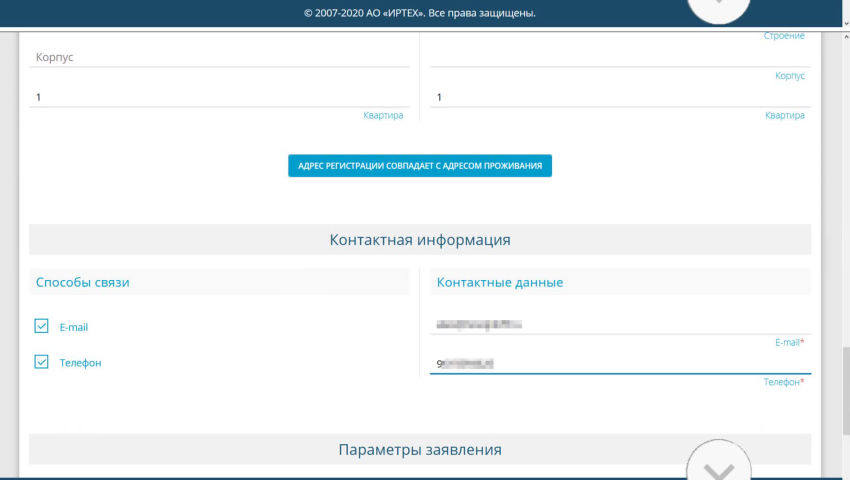Click the Телефон label under Способы связи
This screenshot has width=850, height=480.
(x=80, y=363)
